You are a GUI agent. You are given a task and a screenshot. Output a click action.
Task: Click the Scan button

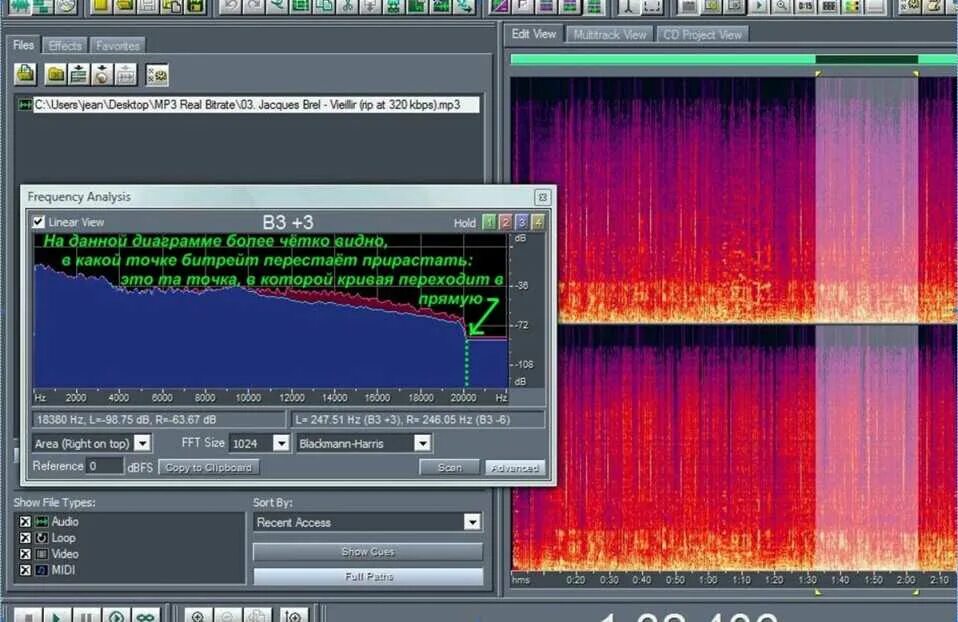tap(450, 467)
